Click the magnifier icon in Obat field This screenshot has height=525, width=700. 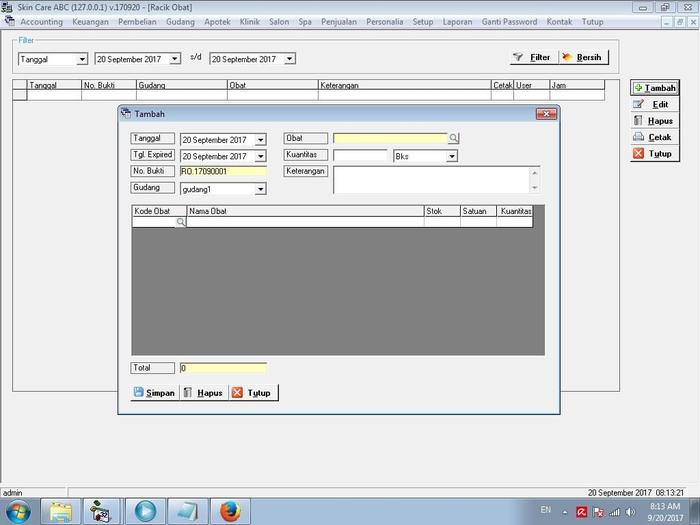coord(453,139)
